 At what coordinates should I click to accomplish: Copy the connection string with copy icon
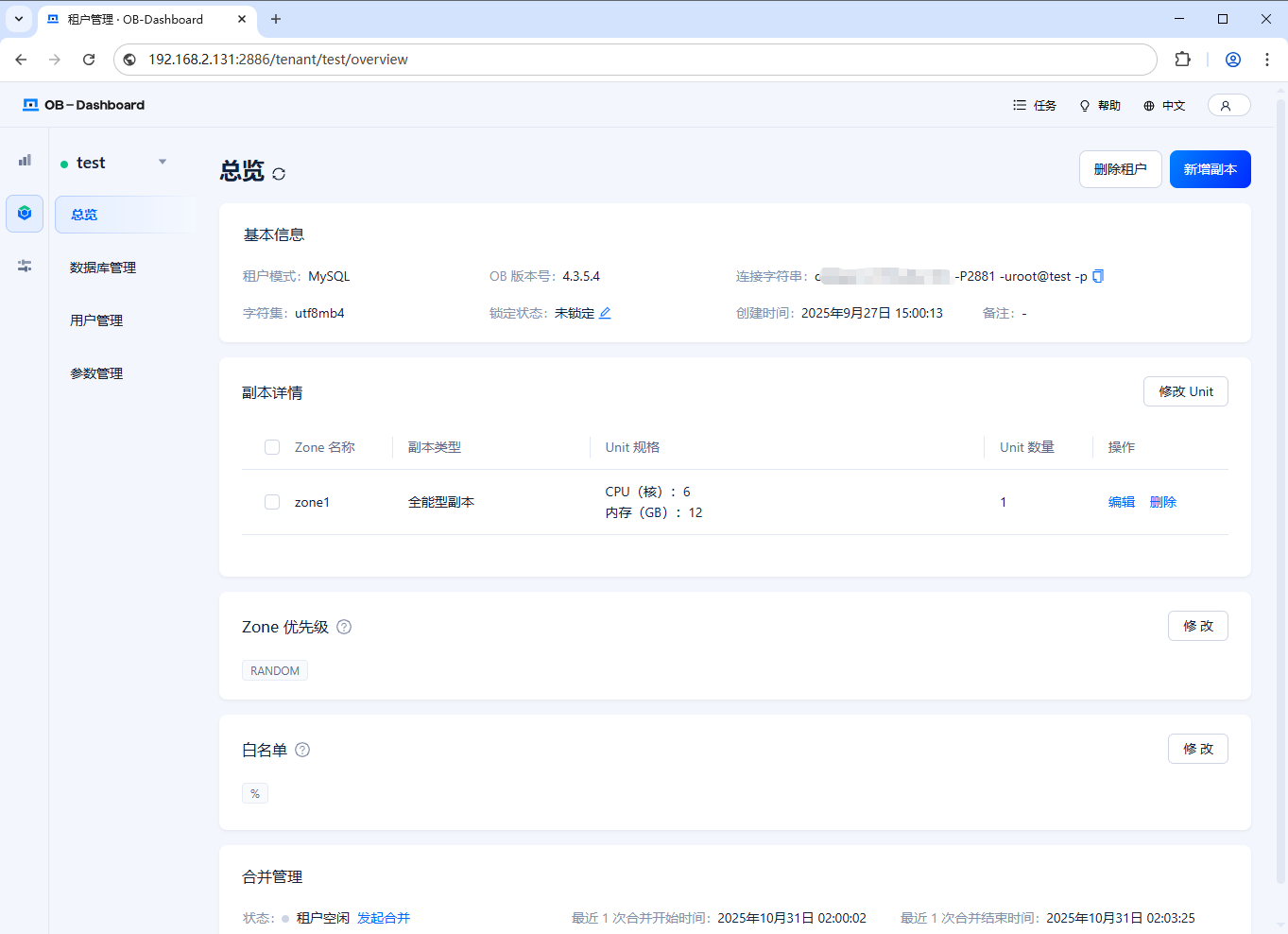tap(1098, 276)
